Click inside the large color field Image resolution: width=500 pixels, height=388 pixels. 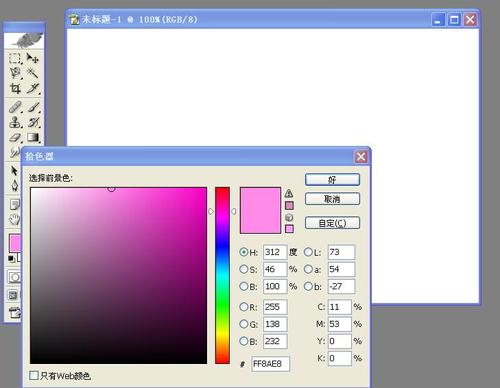[118, 275]
